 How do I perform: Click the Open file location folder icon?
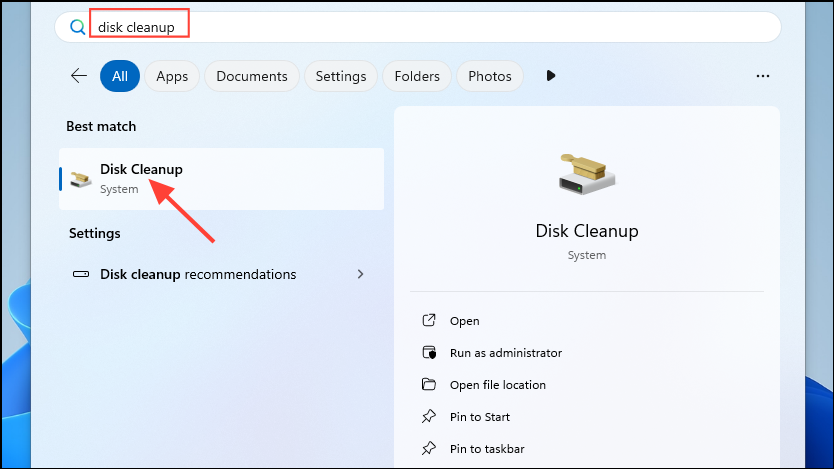429,384
